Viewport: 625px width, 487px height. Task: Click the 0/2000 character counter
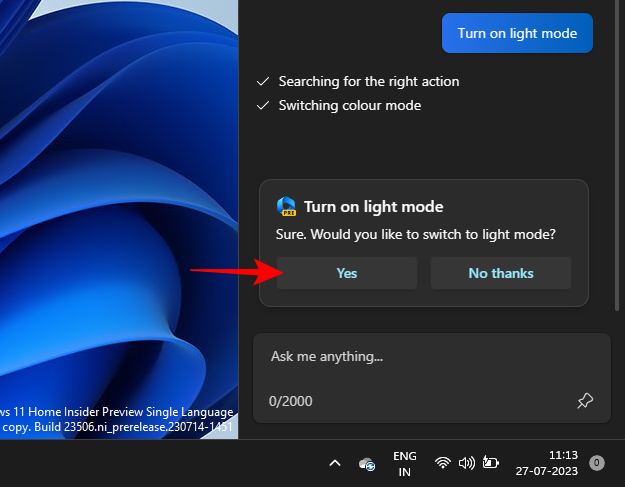(x=291, y=401)
